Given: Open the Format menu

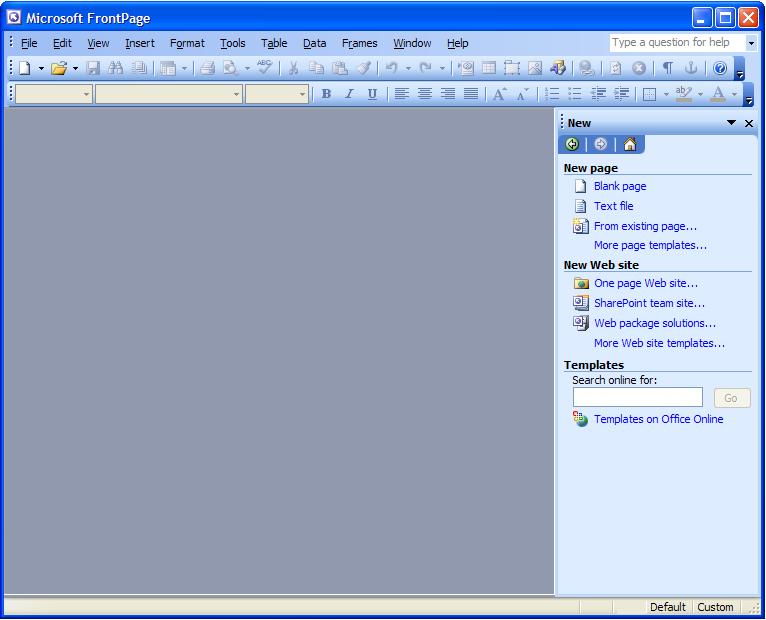Looking at the screenshot, I should [x=187, y=43].
